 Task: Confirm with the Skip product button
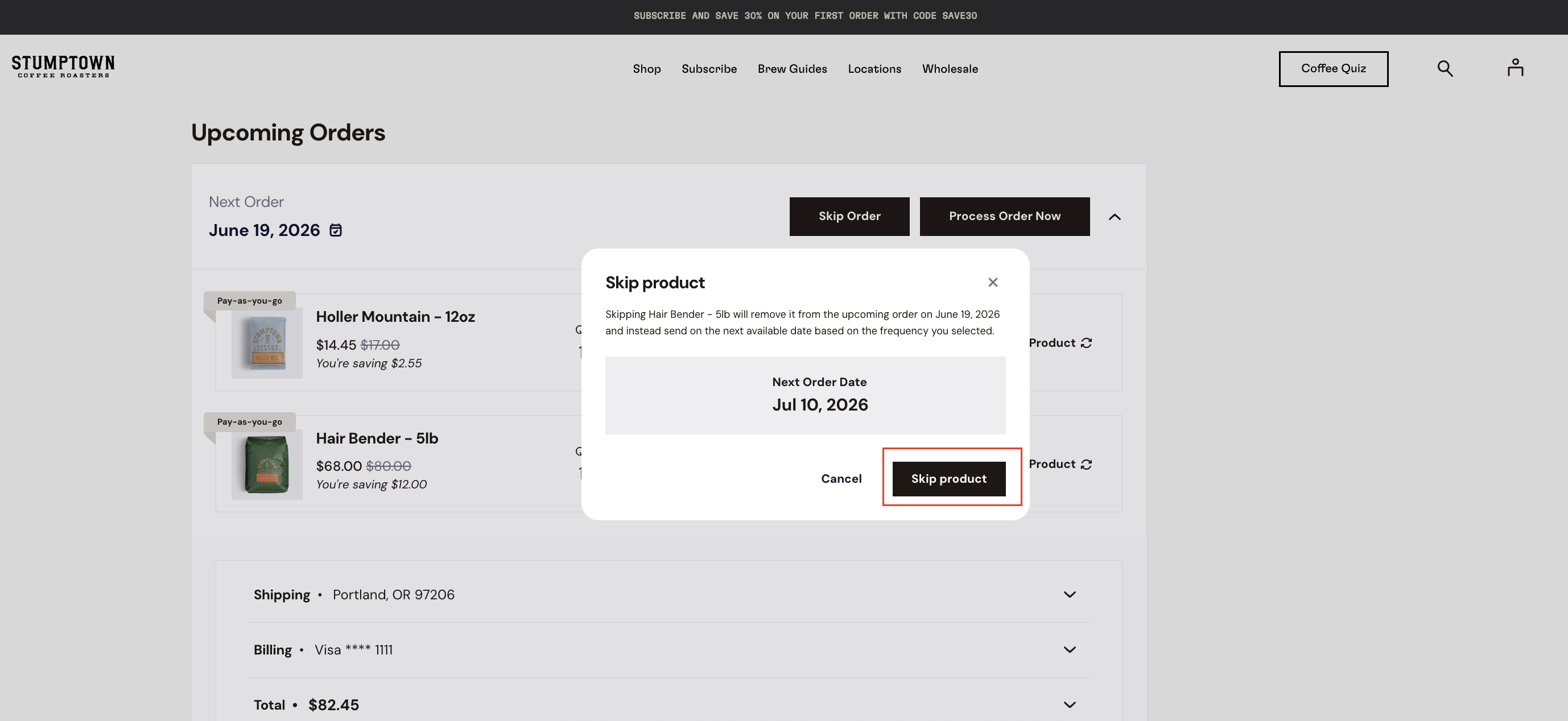pyautogui.click(x=948, y=479)
